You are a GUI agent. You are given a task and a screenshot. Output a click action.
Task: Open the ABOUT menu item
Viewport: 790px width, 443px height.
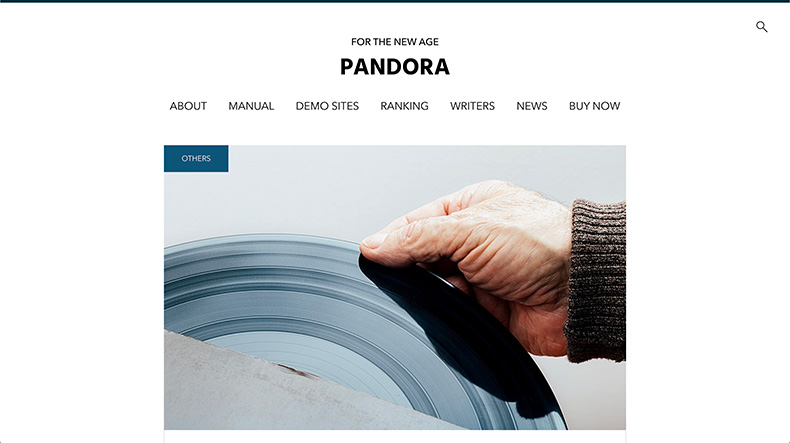[x=188, y=106]
